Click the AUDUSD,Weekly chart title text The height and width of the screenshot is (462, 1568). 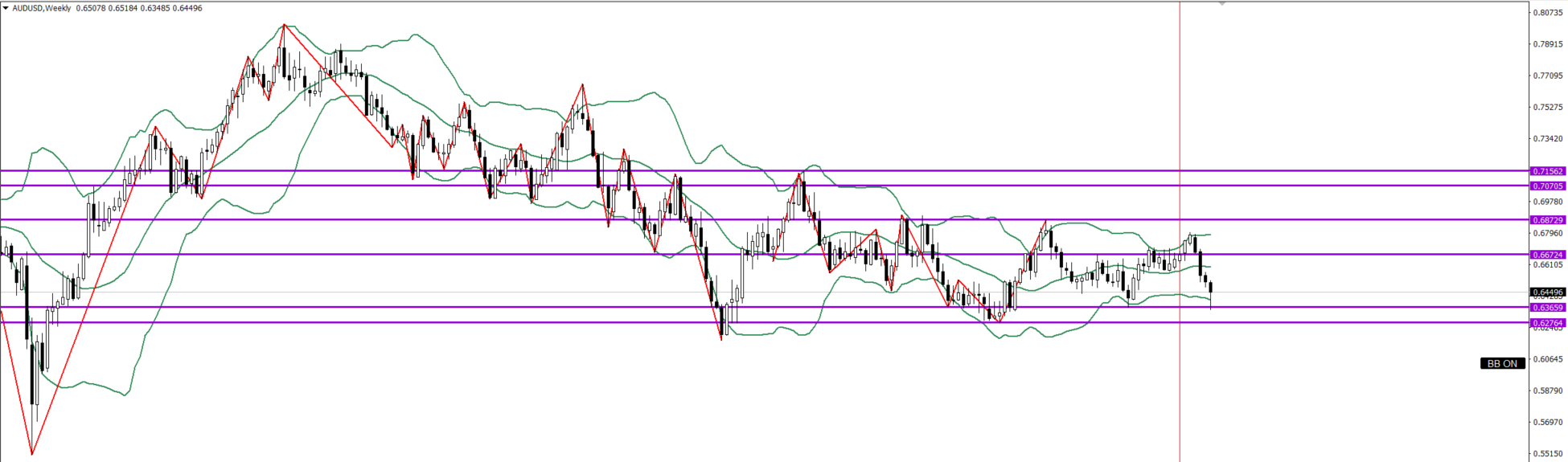click(x=41, y=8)
